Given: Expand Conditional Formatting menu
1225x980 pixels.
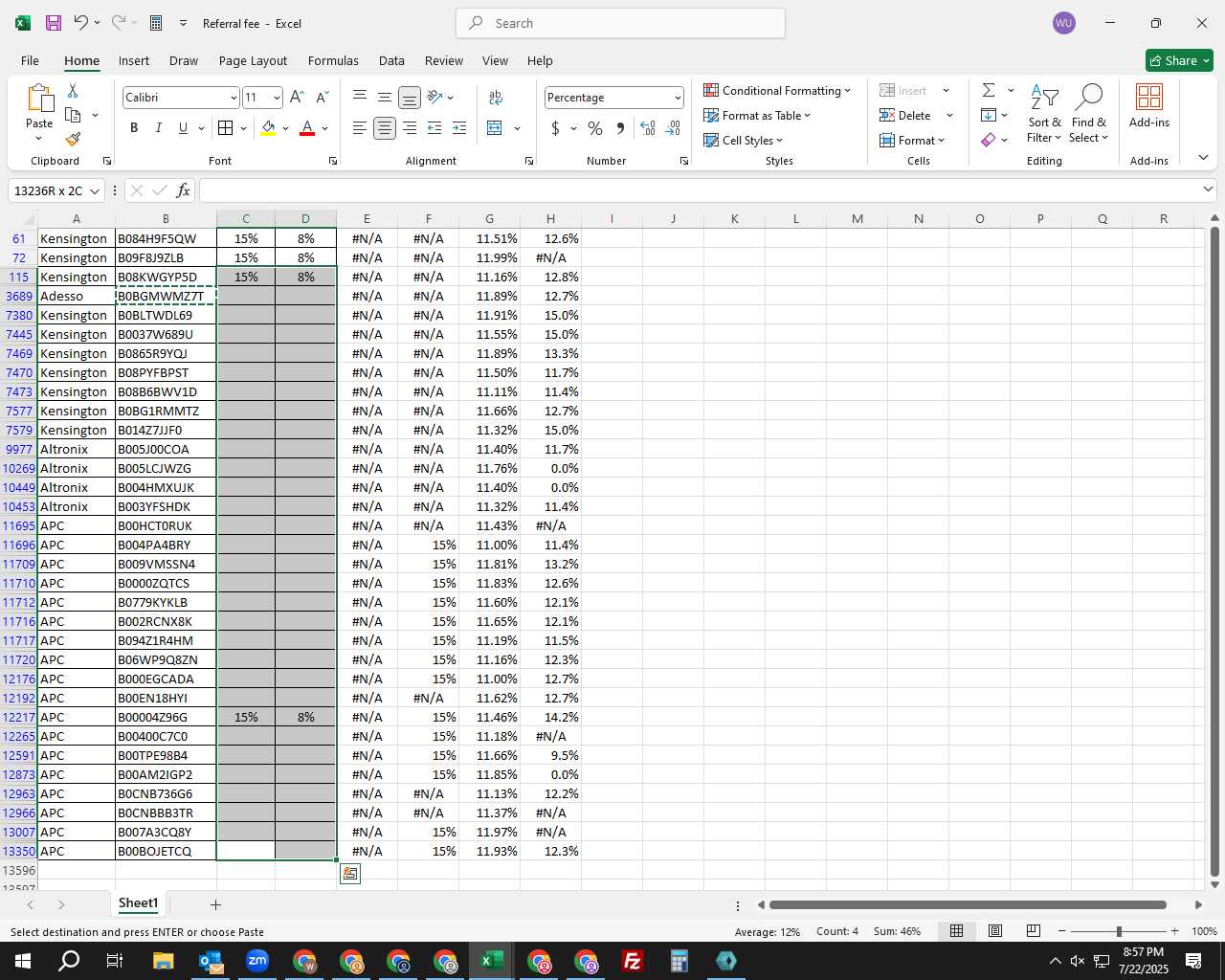Looking at the screenshot, I should [x=777, y=90].
